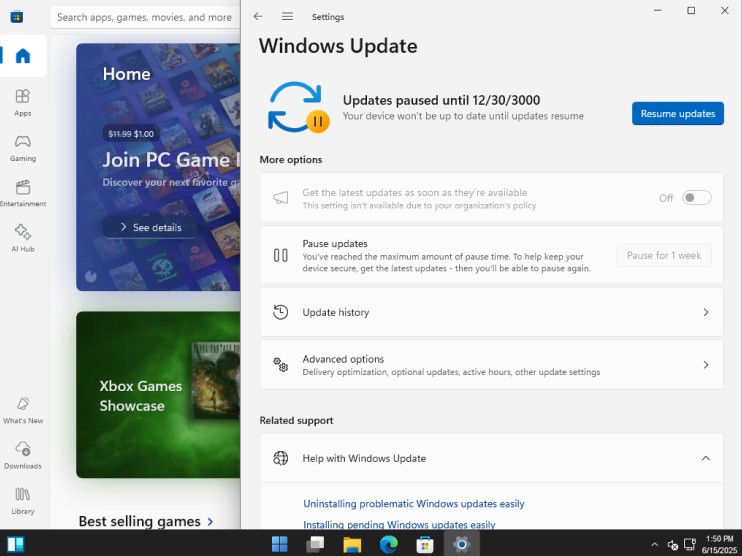Click the 'Related support' heading
The height and width of the screenshot is (556, 742).
coord(296,420)
